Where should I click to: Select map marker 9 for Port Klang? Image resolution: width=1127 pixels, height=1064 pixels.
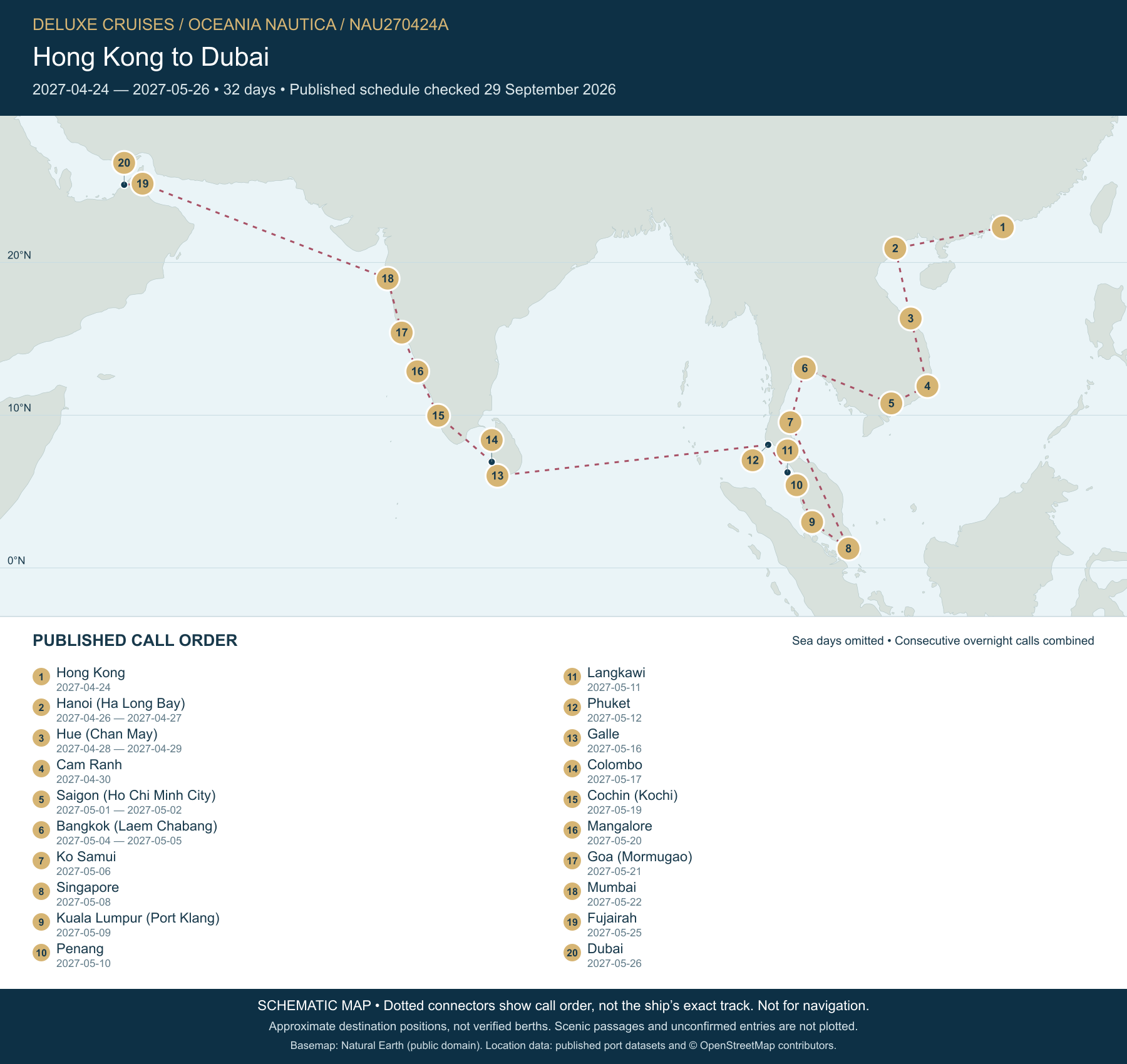pos(812,522)
